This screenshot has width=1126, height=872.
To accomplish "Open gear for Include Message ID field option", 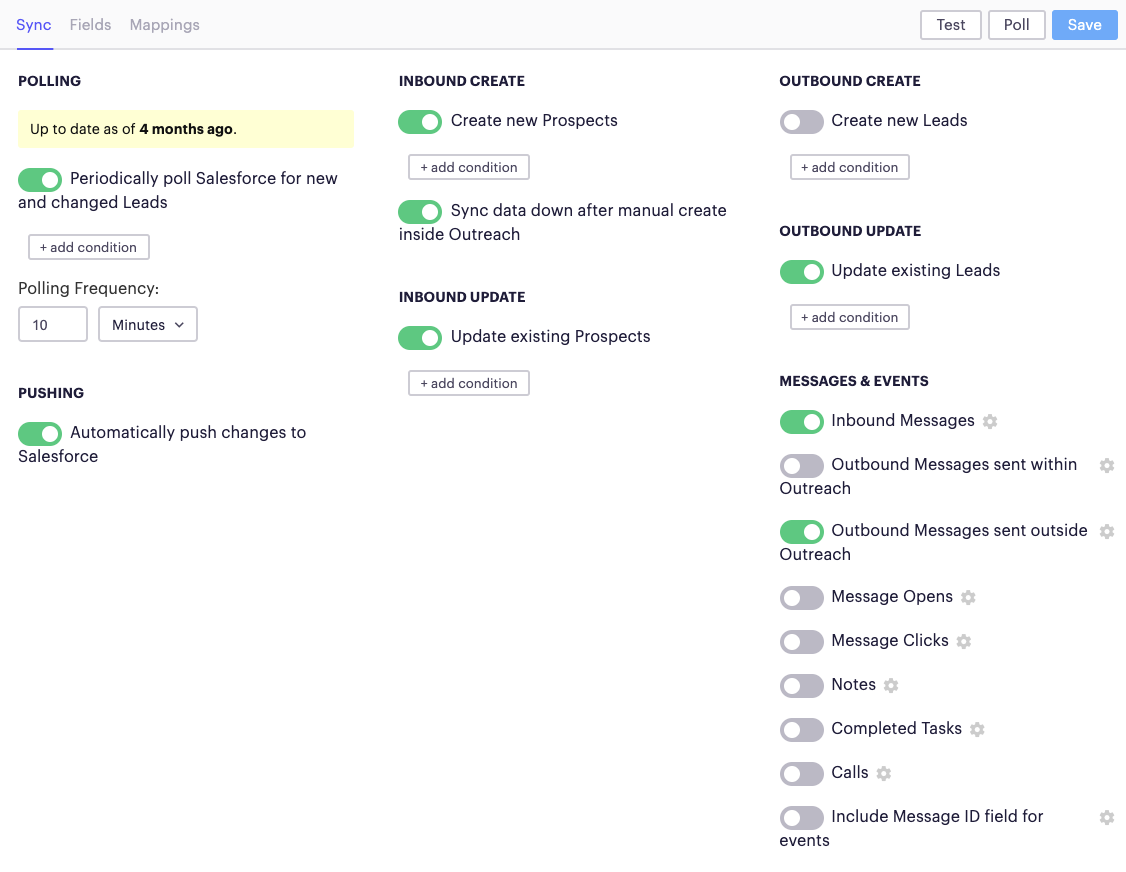I will [x=1107, y=817].
